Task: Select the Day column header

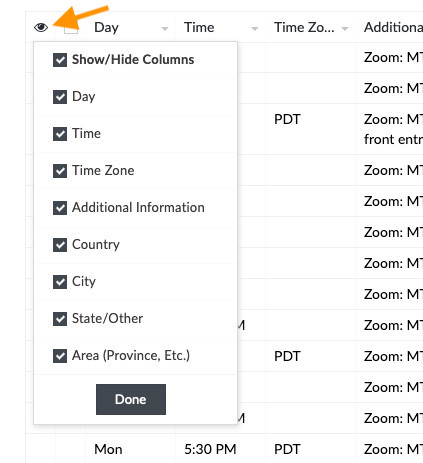Action: coord(106,27)
